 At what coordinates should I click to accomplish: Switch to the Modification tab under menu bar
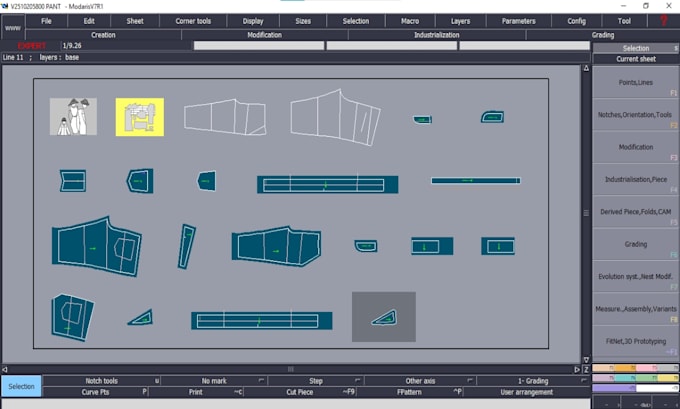click(x=265, y=35)
